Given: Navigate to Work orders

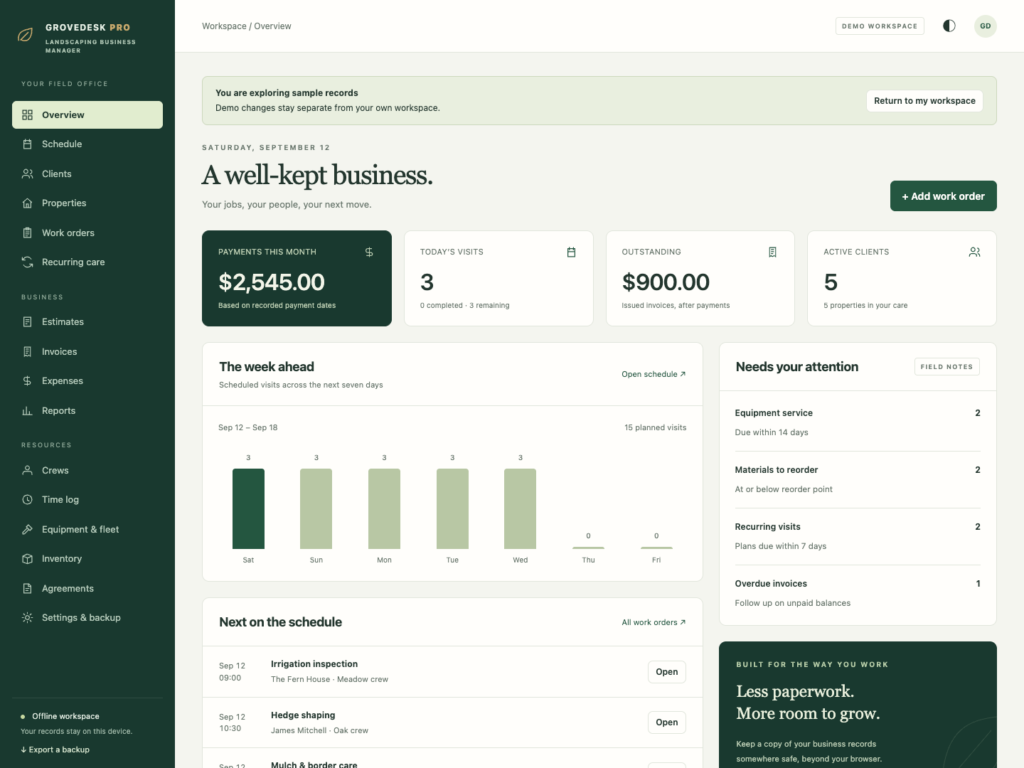Looking at the screenshot, I should coord(88,232).
